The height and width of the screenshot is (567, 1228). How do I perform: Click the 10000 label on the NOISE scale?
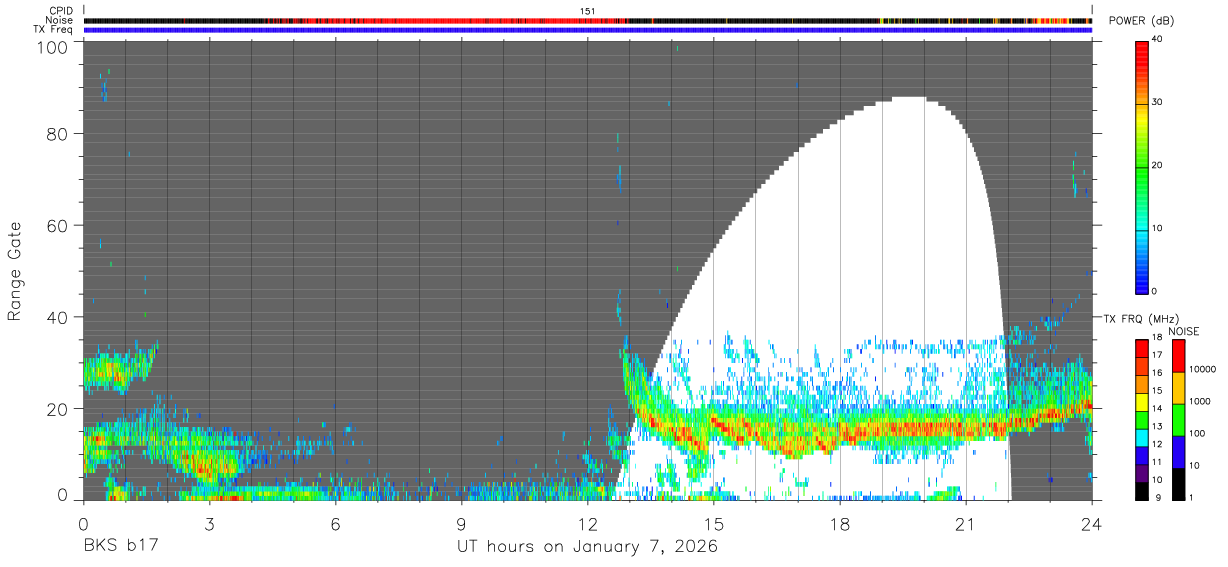coord(1204,369)
